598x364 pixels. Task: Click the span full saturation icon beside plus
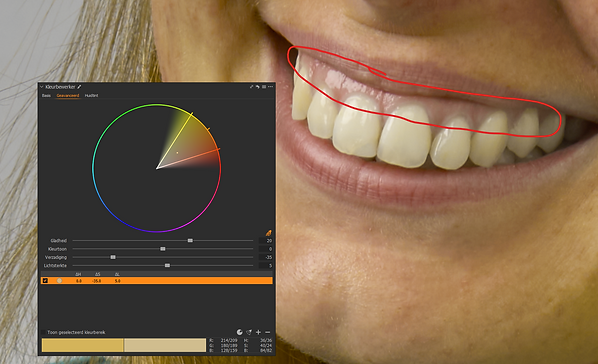point(249,332)
